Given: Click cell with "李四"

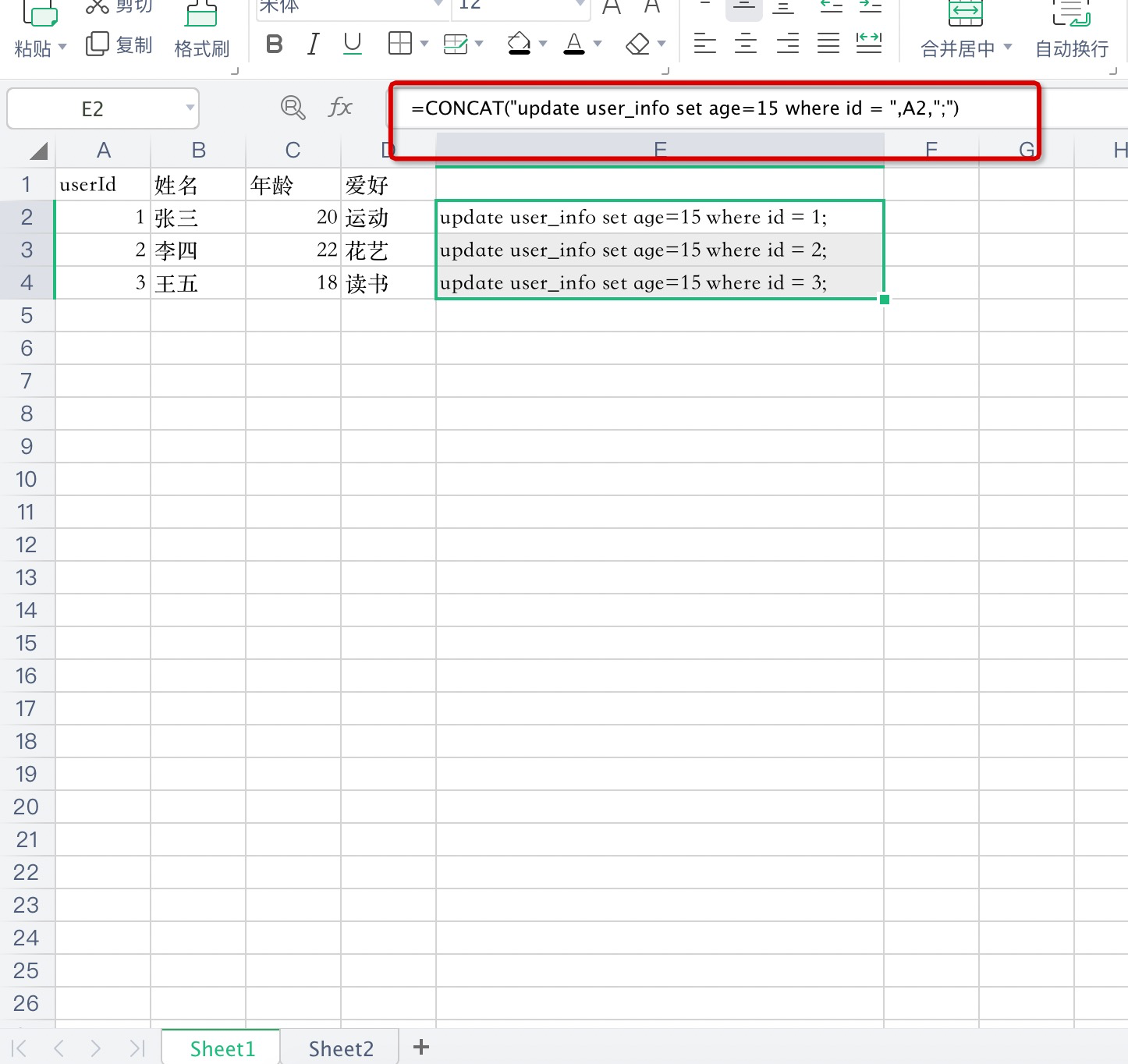Looking at the screenshot, I should 198,250.
